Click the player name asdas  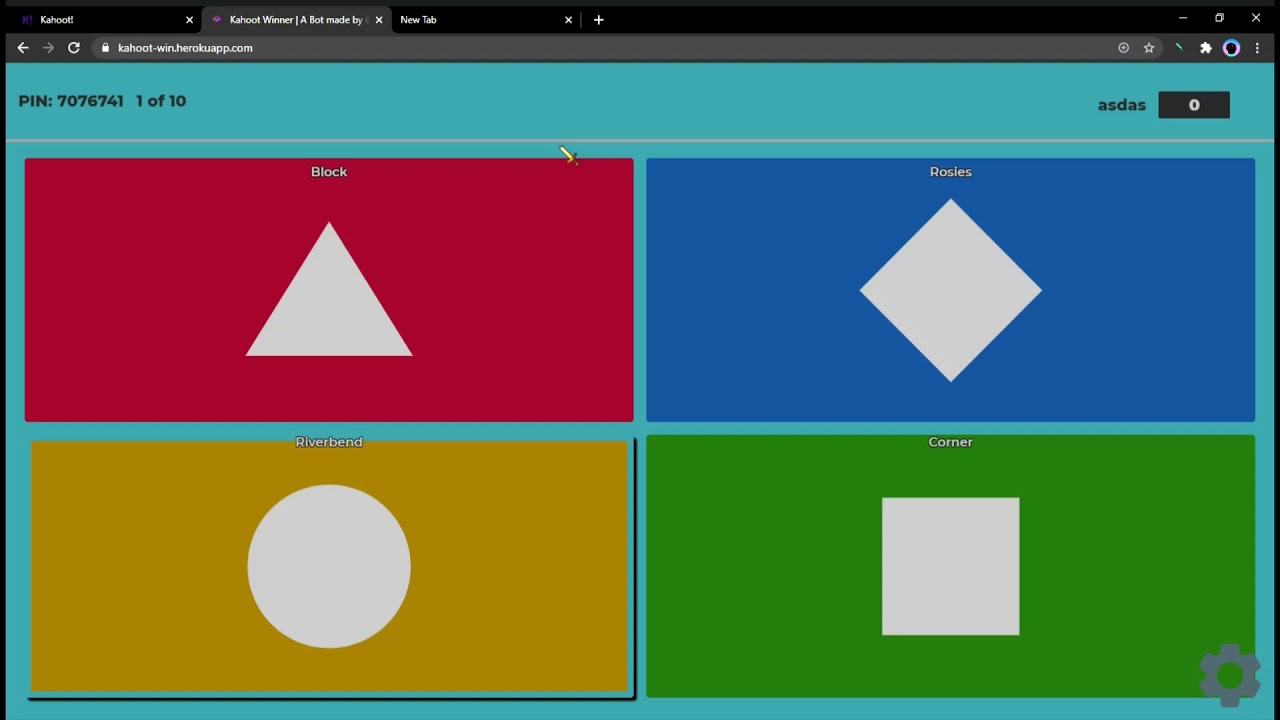pyautogui.click(x=1122, y=105)
